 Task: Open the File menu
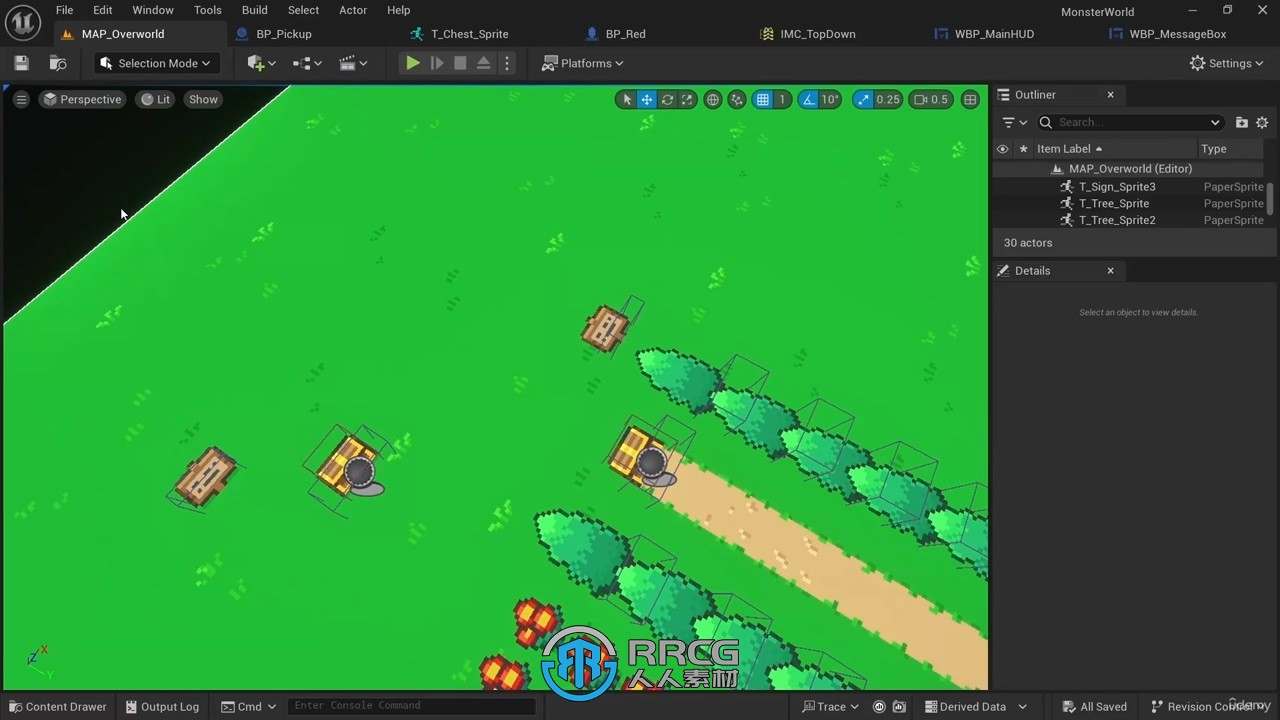64,10
